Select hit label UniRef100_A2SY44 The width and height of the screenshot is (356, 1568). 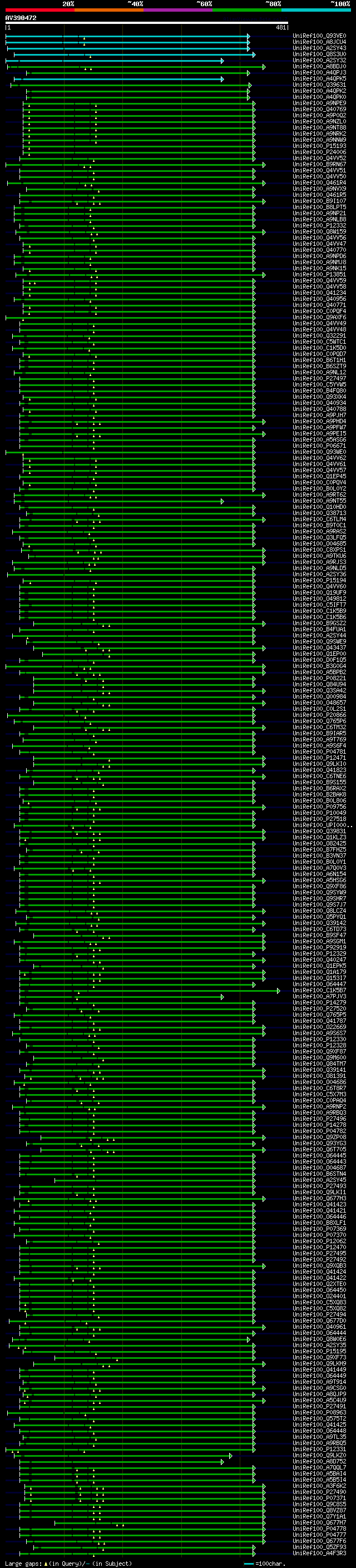319,635
